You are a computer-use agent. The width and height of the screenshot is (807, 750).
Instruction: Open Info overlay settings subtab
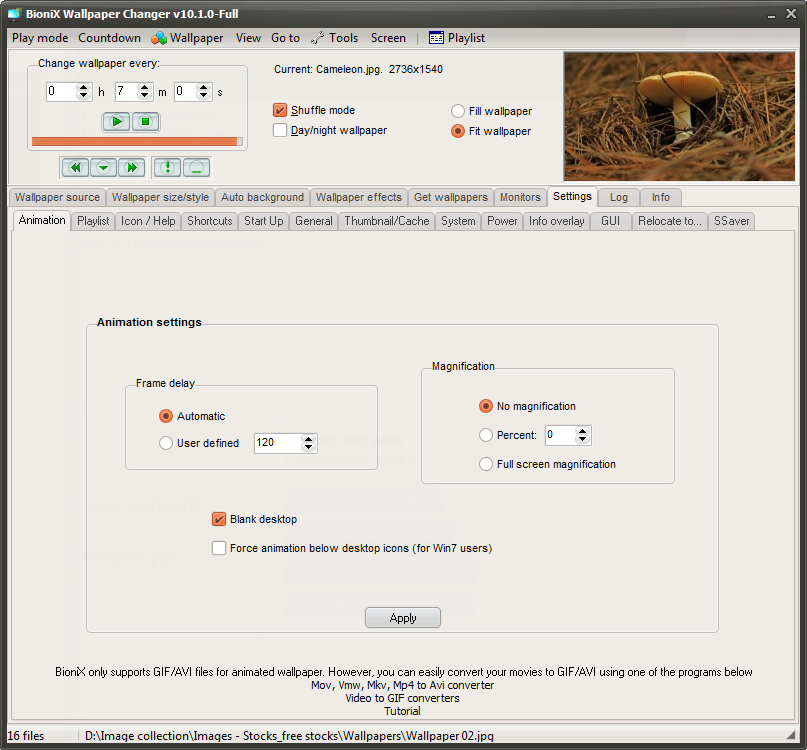pyautogui.click(x=556, y=221)
